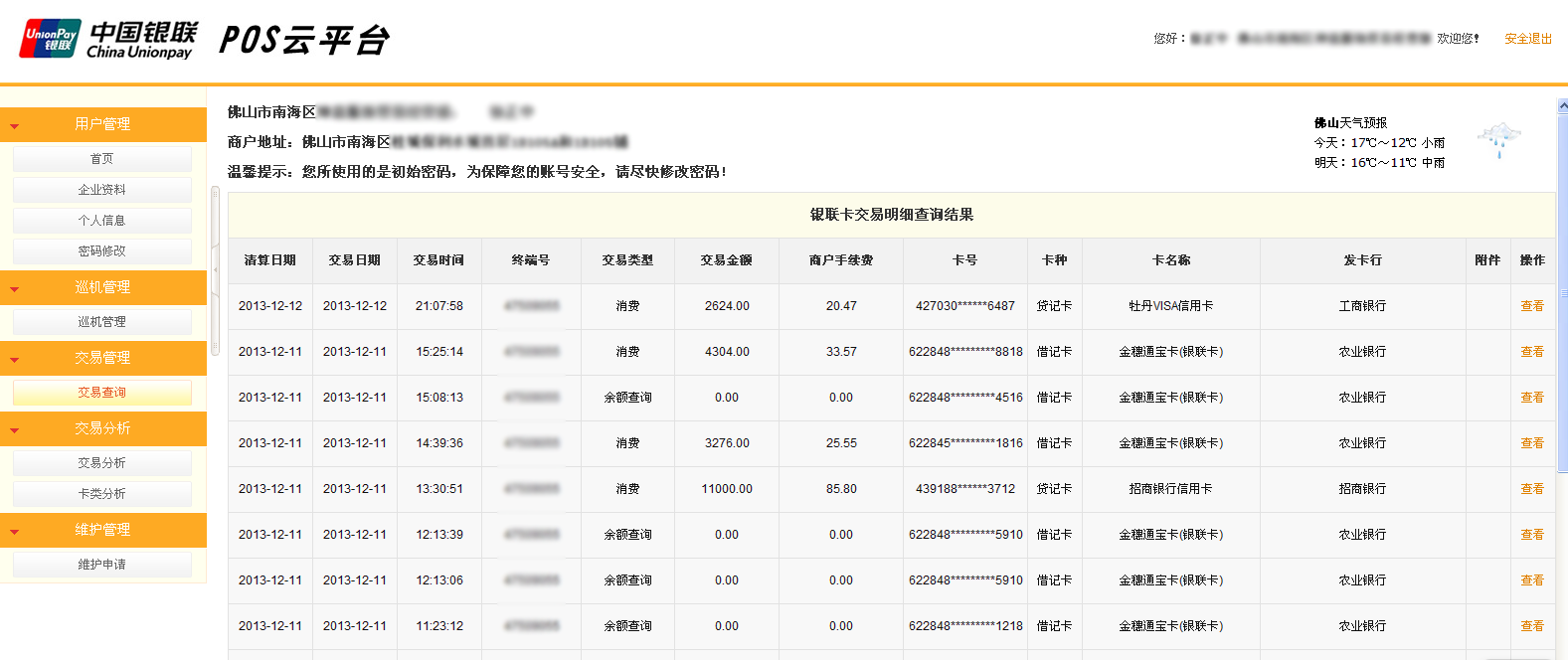Collapse the 巡机管理 section arrow

click(15, 289)
